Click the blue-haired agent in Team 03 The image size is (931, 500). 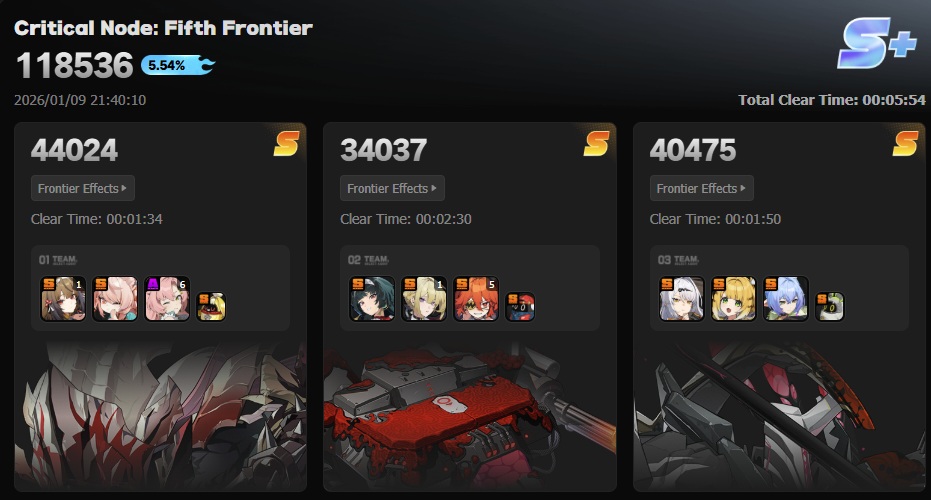pyautogui.click(x=786, y=299)
